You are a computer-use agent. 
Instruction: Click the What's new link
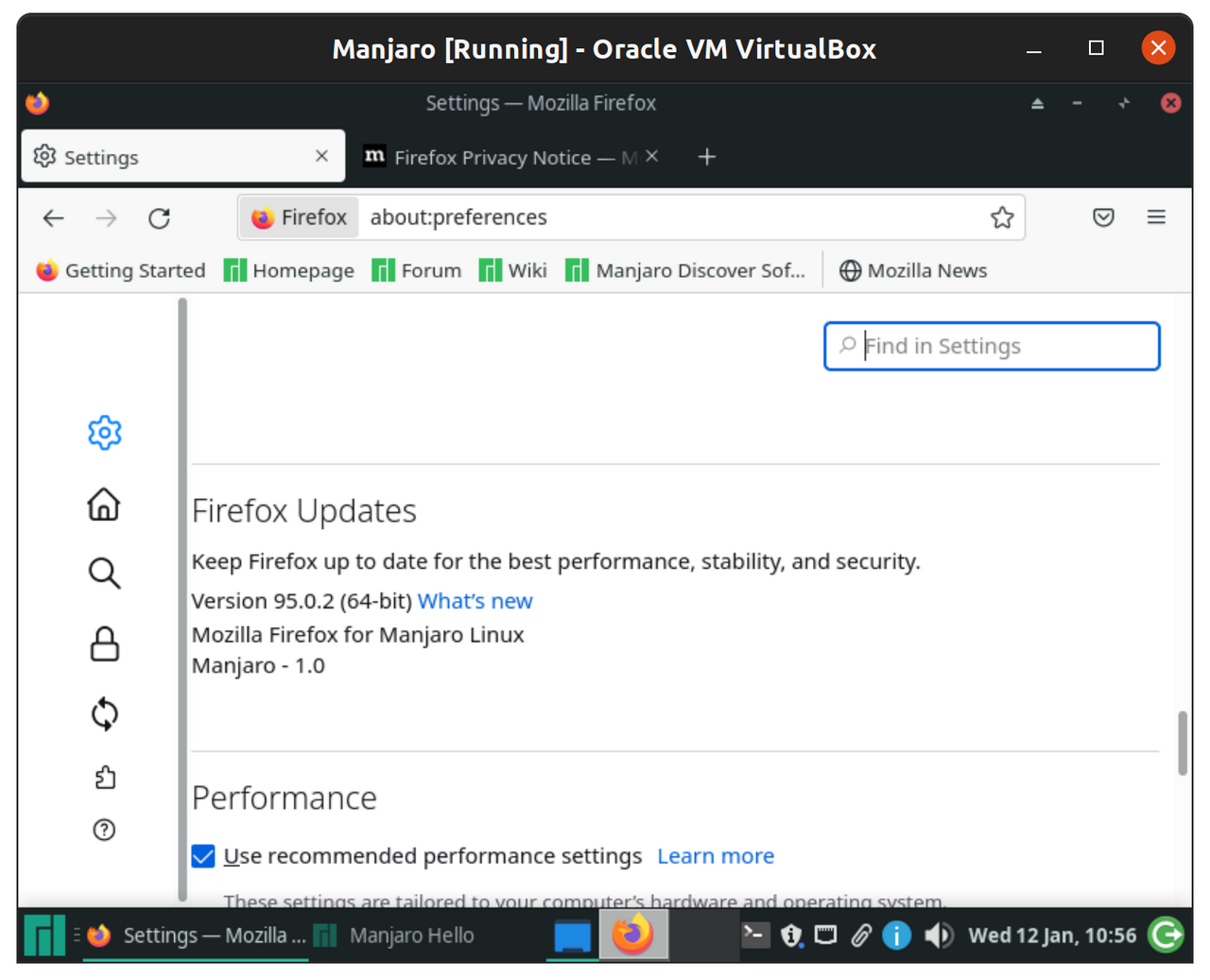pos(475,601)
